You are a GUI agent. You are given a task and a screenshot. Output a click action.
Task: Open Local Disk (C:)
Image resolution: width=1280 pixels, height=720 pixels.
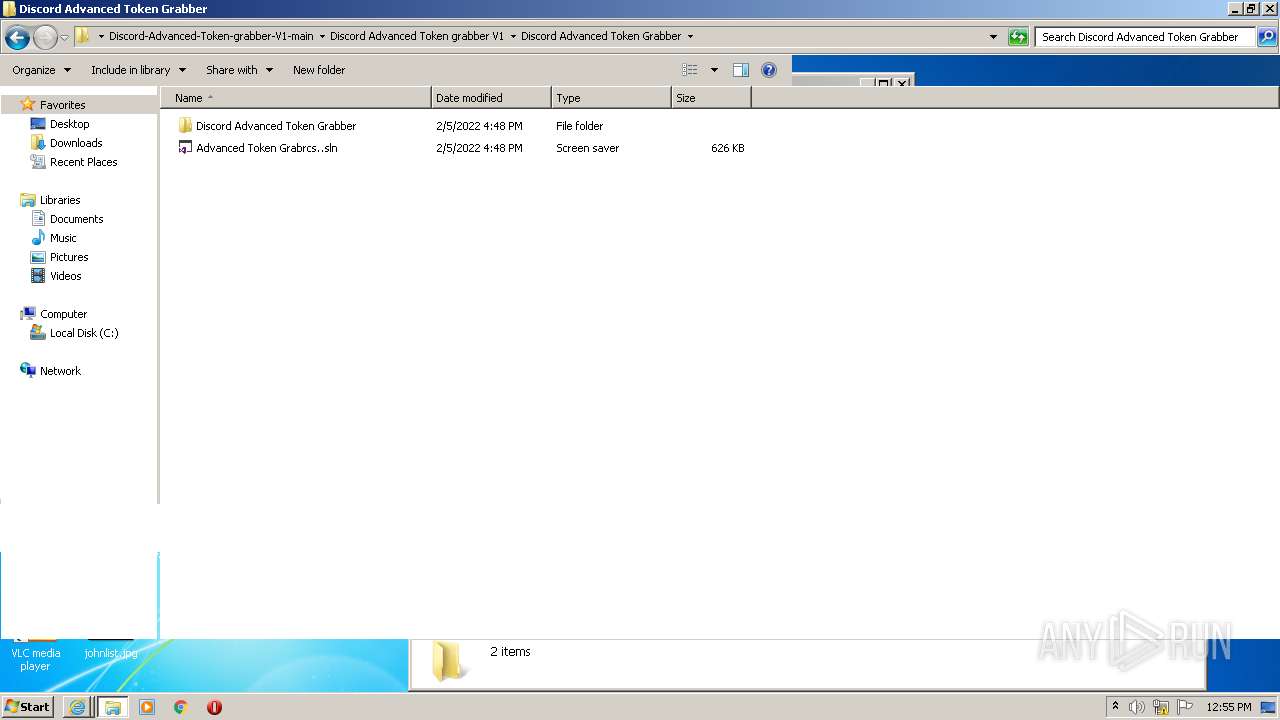84,333
